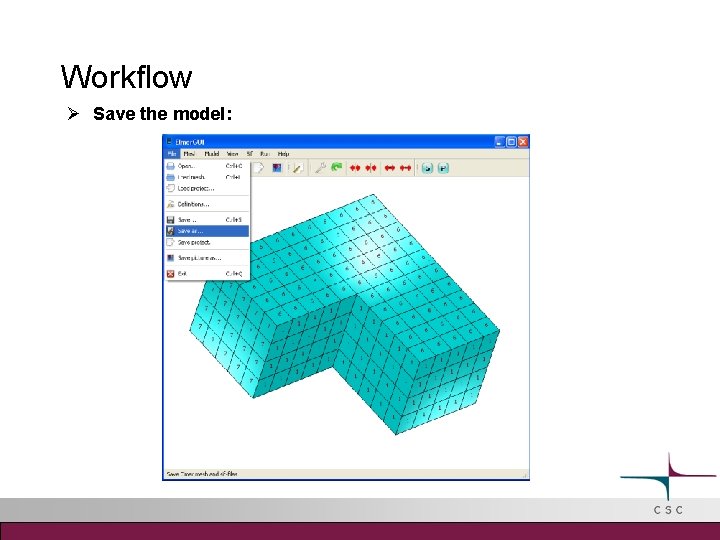Click the floppy disk icon beside Save

(x=170, y=219)
